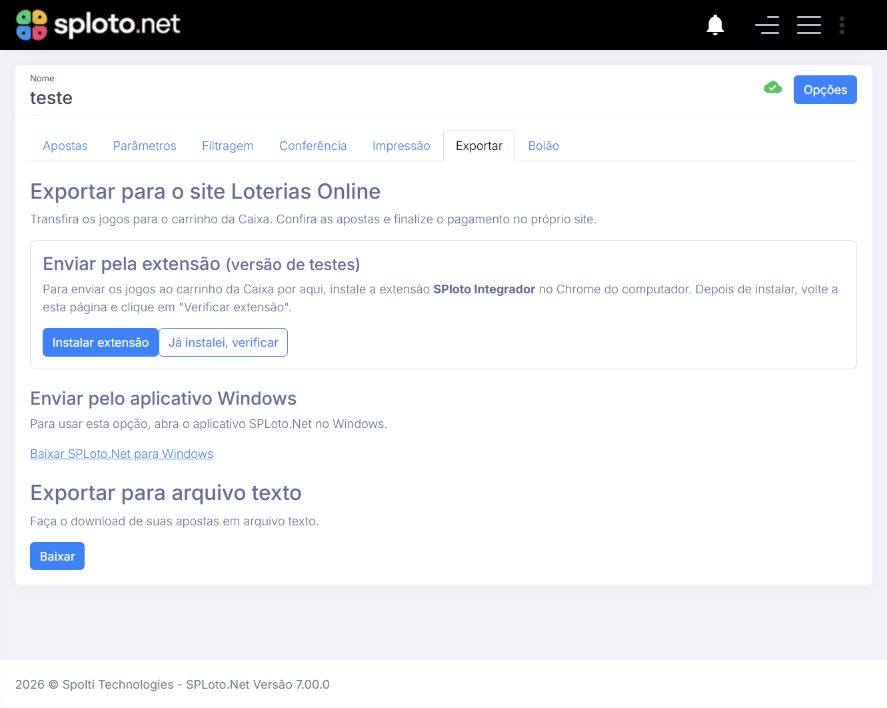
Task: Select the Exportar tab
Action: [479, 146]
